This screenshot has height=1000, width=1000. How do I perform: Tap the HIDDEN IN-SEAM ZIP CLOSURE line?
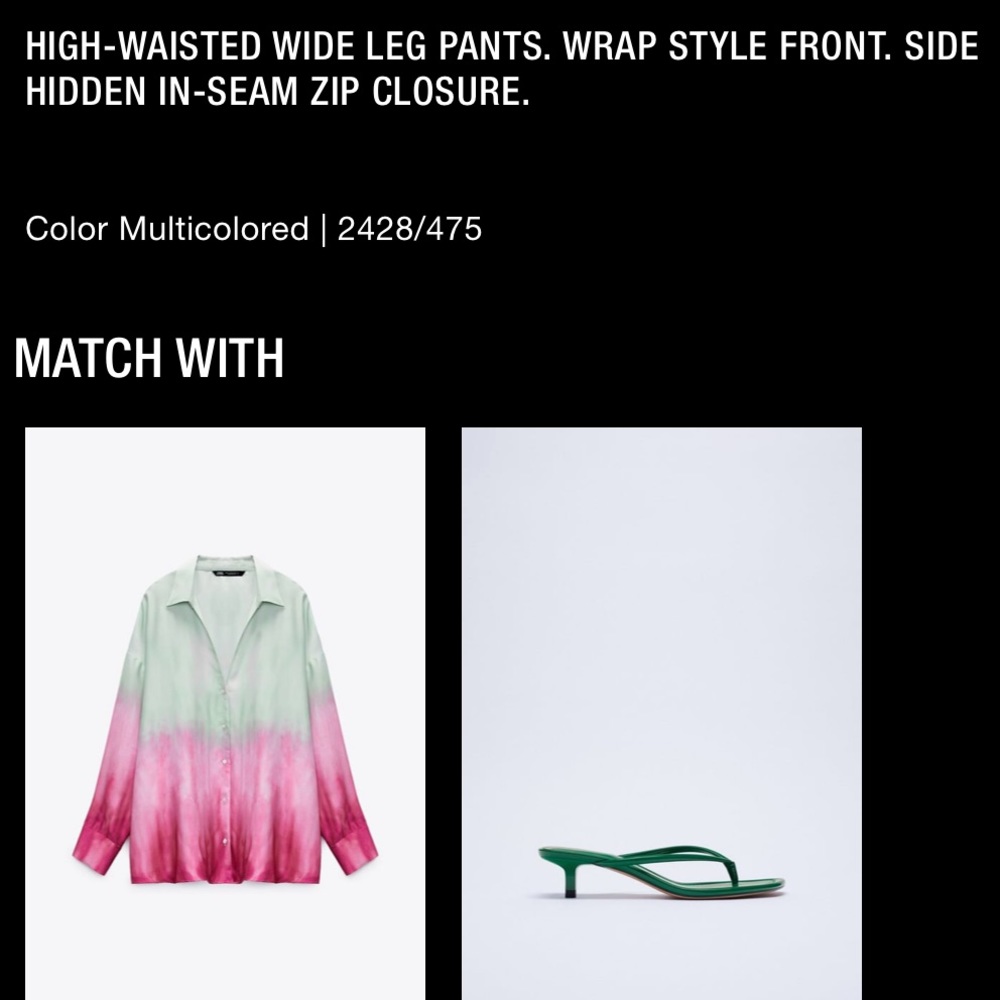coord(277,91)
